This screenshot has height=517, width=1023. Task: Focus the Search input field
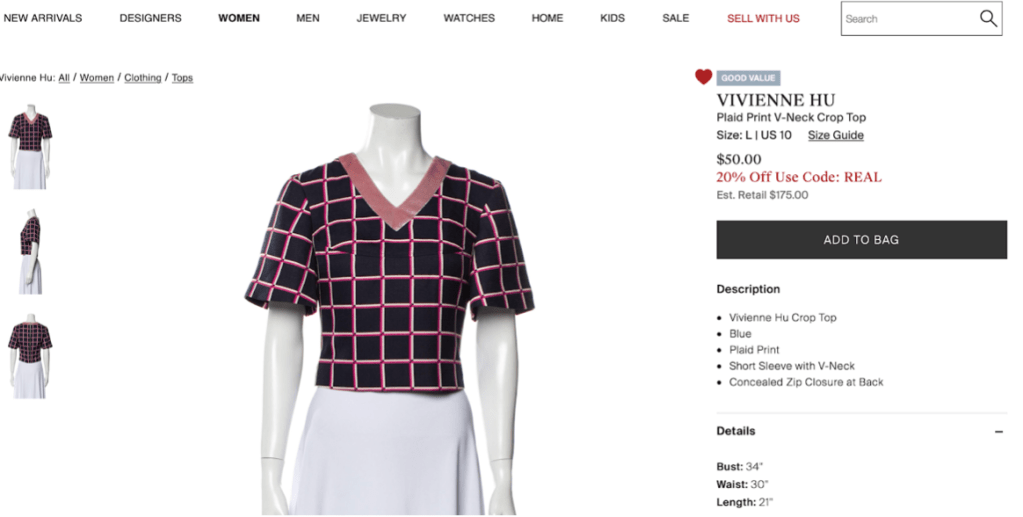(910, 18)
